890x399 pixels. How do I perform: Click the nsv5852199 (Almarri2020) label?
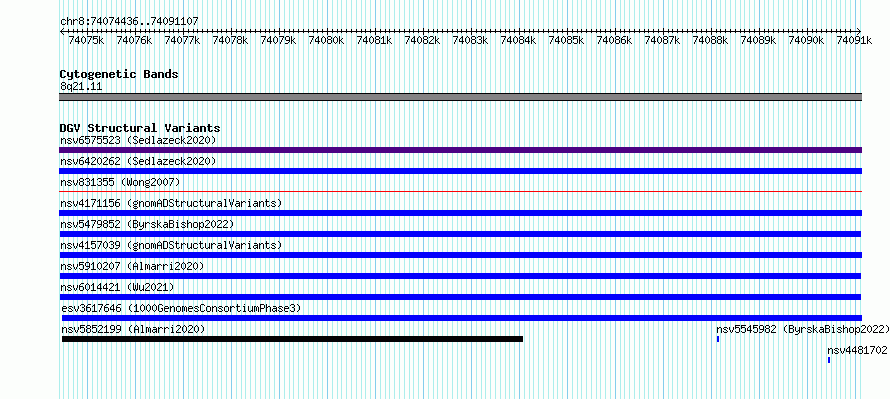click(133, 329)
